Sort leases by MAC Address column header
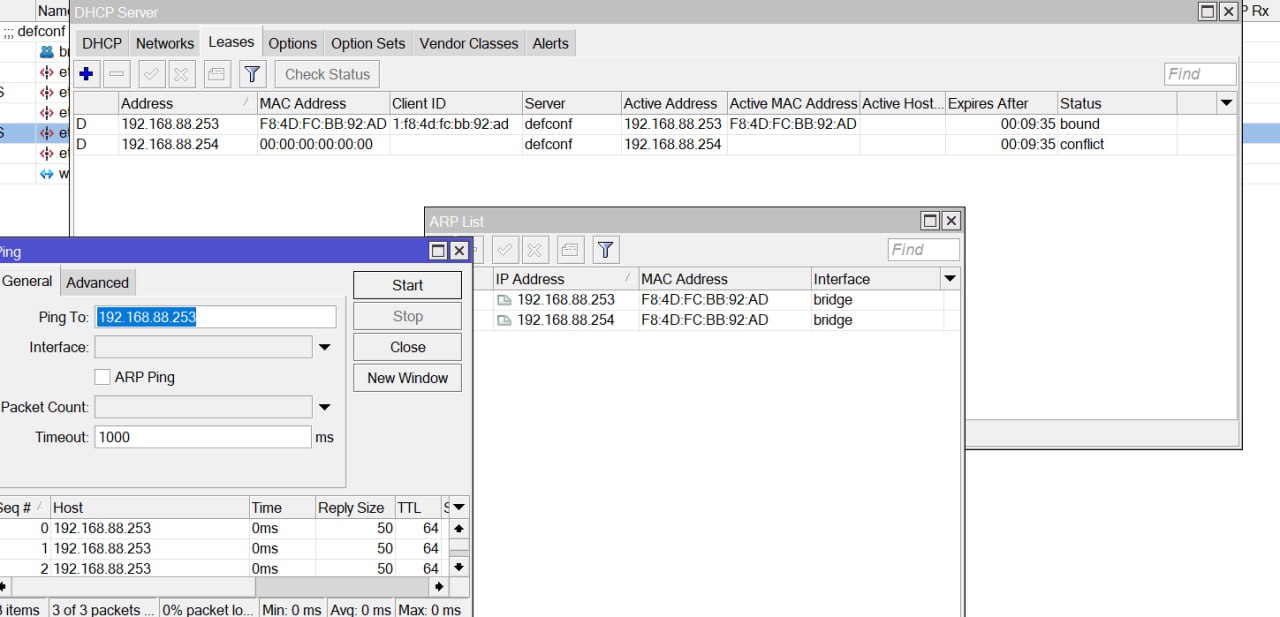 pyautogui.click(x=323, y=103)
